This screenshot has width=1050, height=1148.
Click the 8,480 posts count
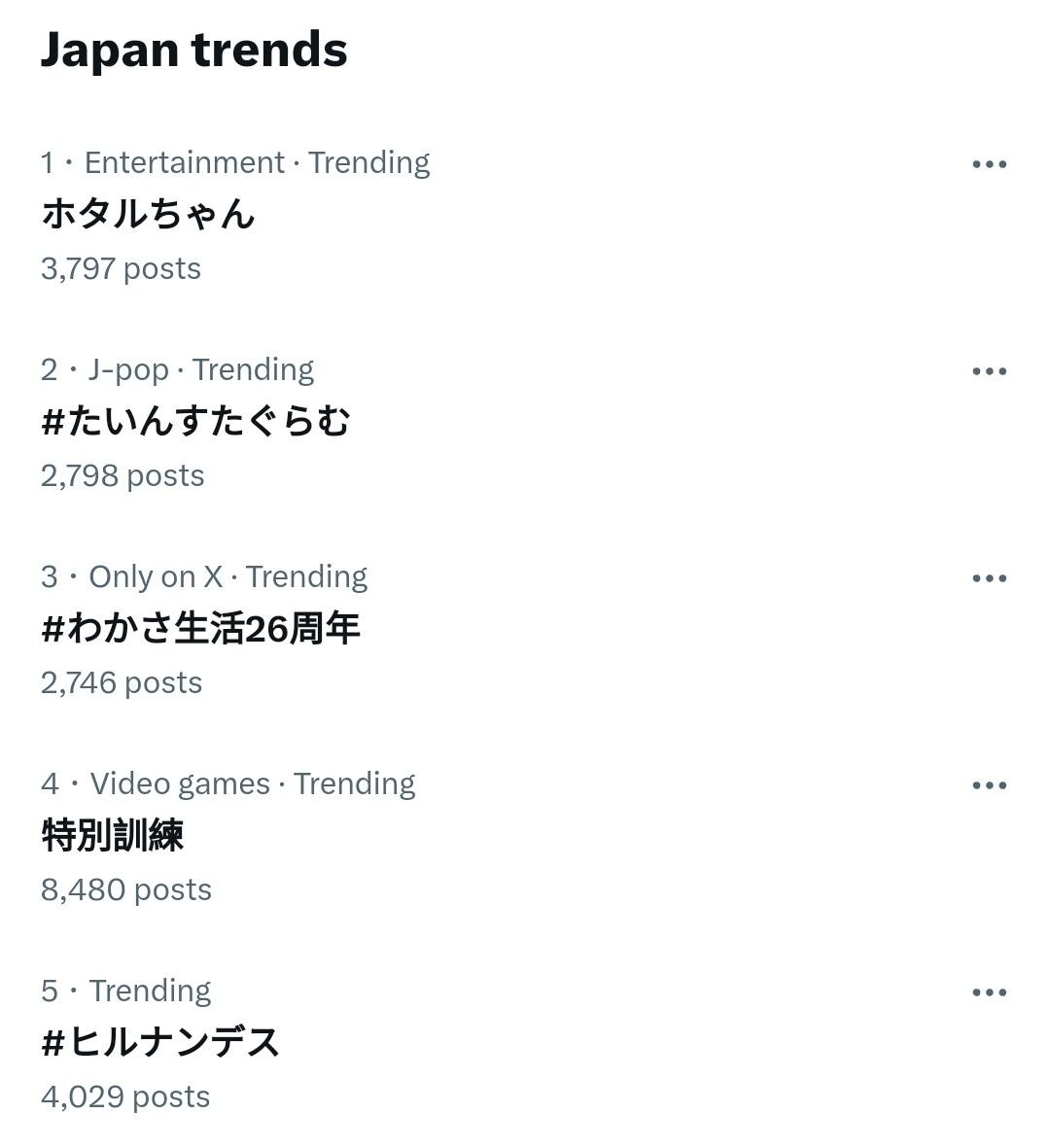[126, 889]
